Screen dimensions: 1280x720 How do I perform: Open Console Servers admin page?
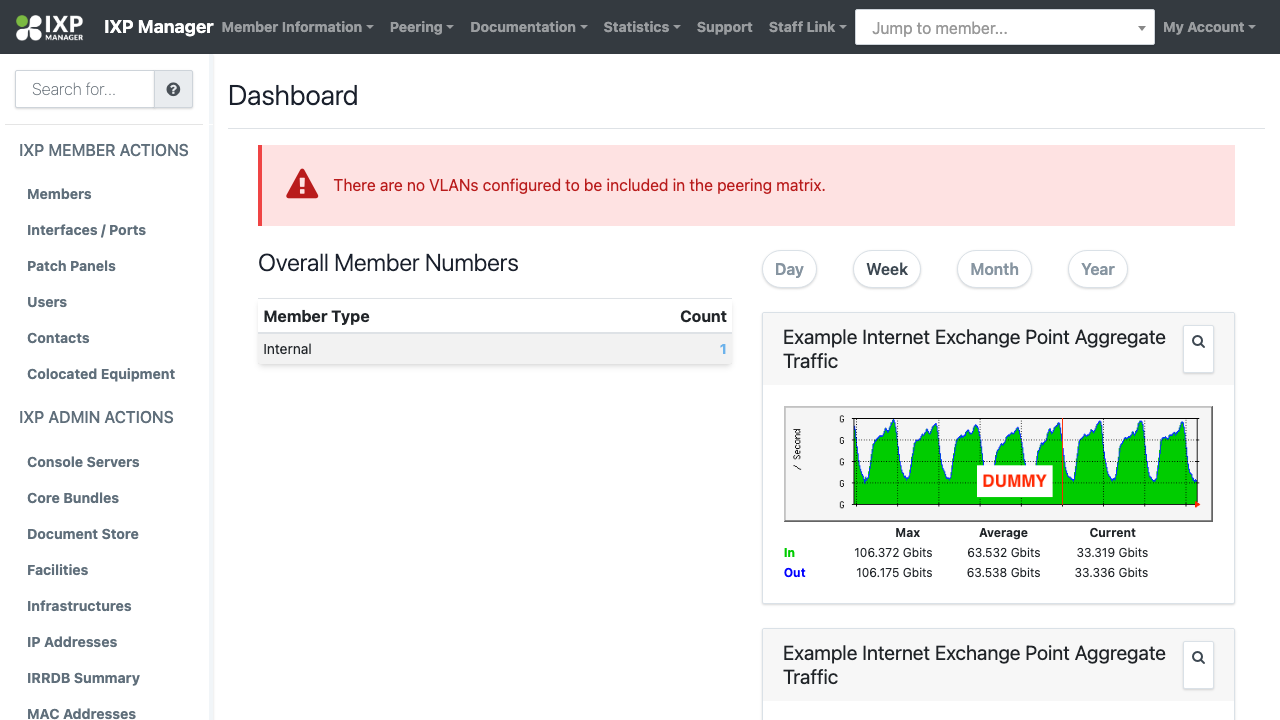click(x=83, y=462)
